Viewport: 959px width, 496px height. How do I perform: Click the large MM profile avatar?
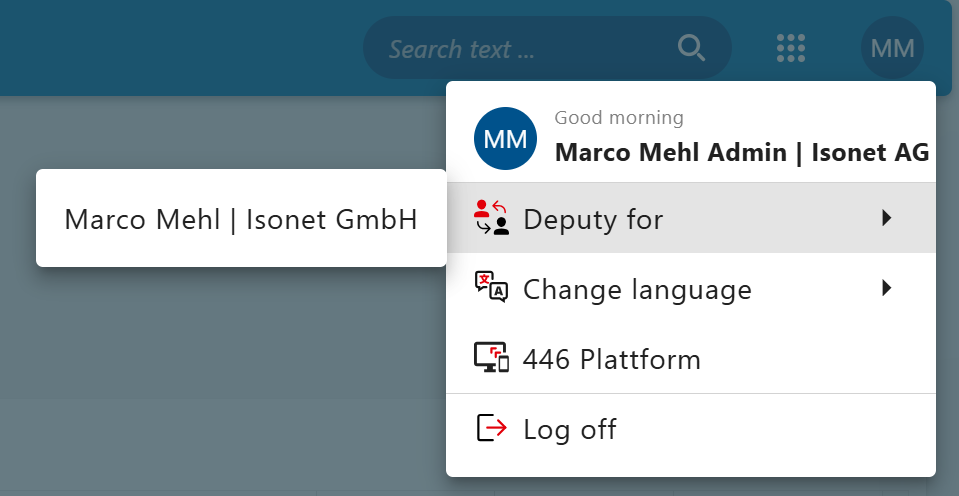pos(505,138)
